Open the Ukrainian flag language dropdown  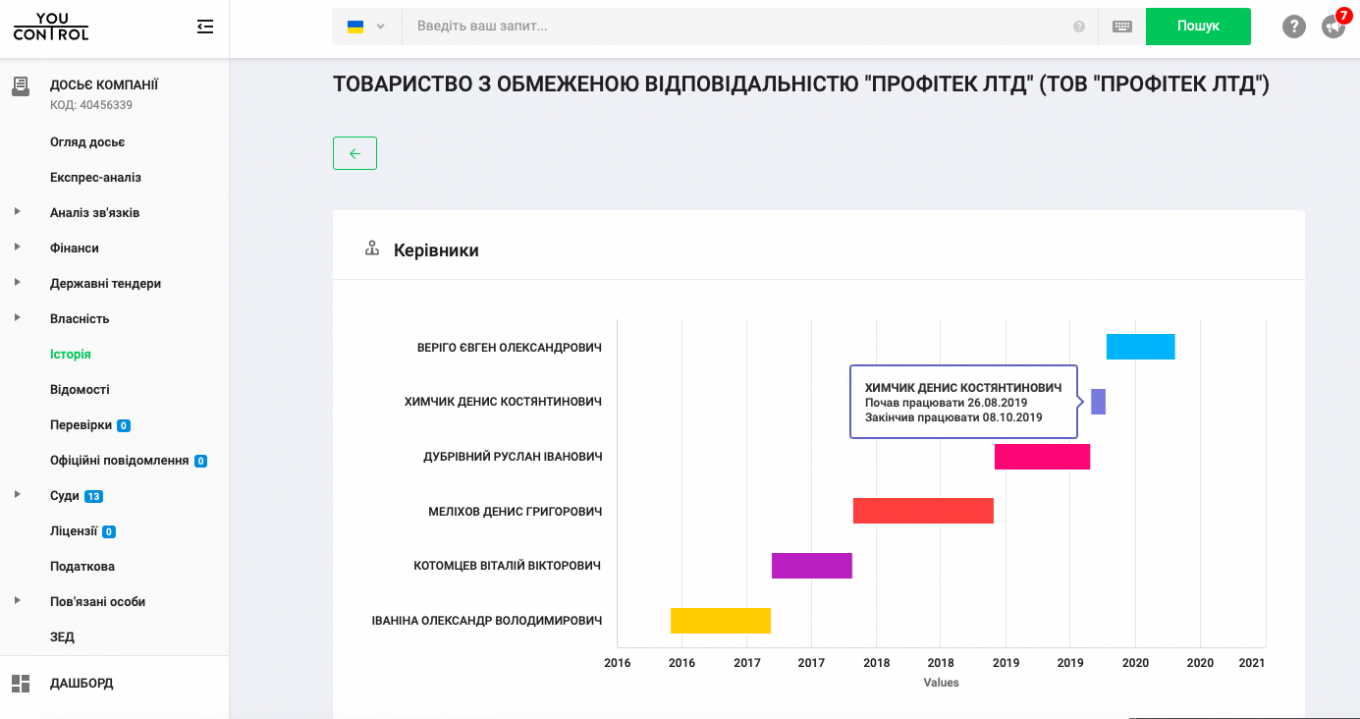click(x=366, y=27)
